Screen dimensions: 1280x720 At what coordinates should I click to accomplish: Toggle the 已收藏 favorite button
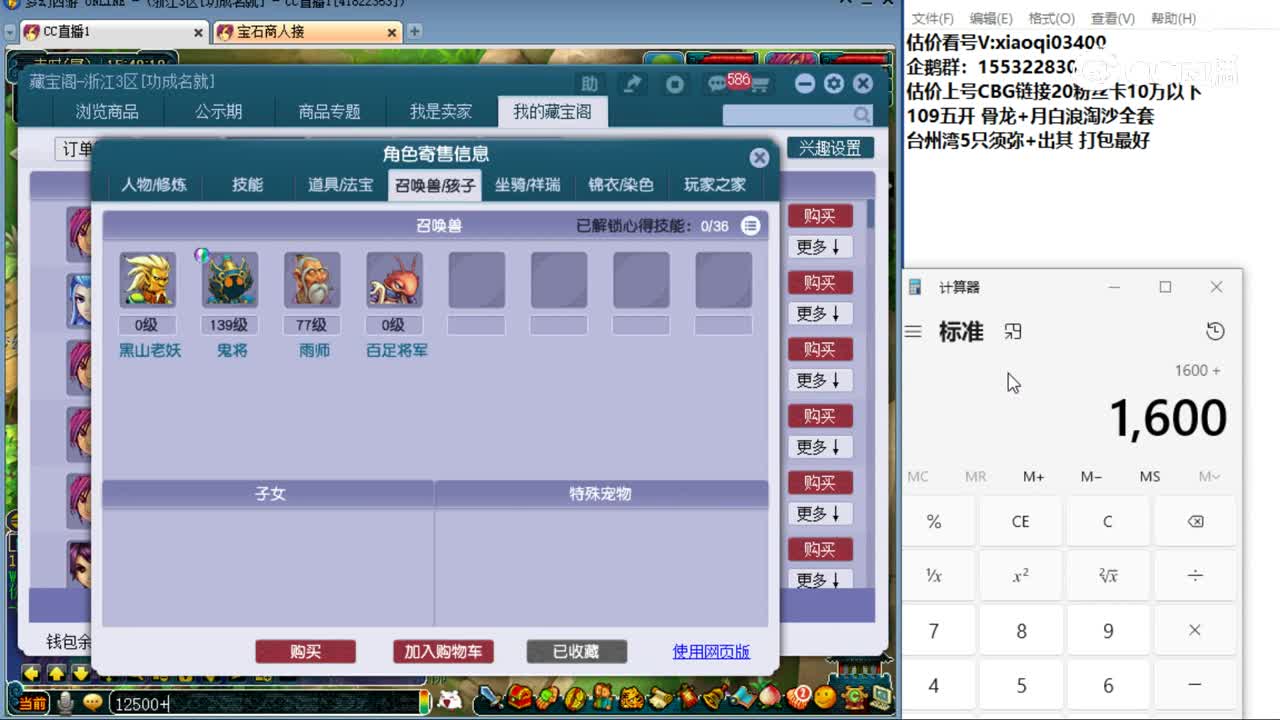576,651
